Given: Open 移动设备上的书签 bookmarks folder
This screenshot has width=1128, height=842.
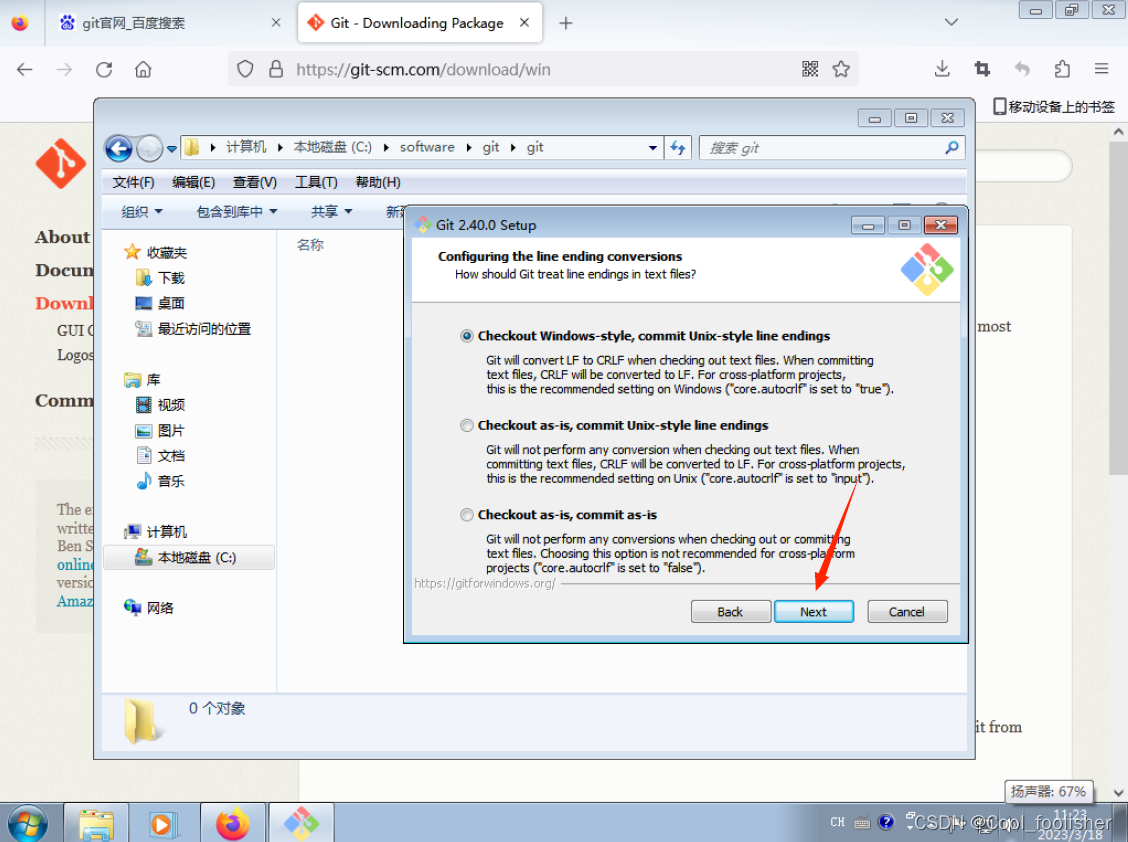Looking at the screenshot, I should [x=1054, y=107].
